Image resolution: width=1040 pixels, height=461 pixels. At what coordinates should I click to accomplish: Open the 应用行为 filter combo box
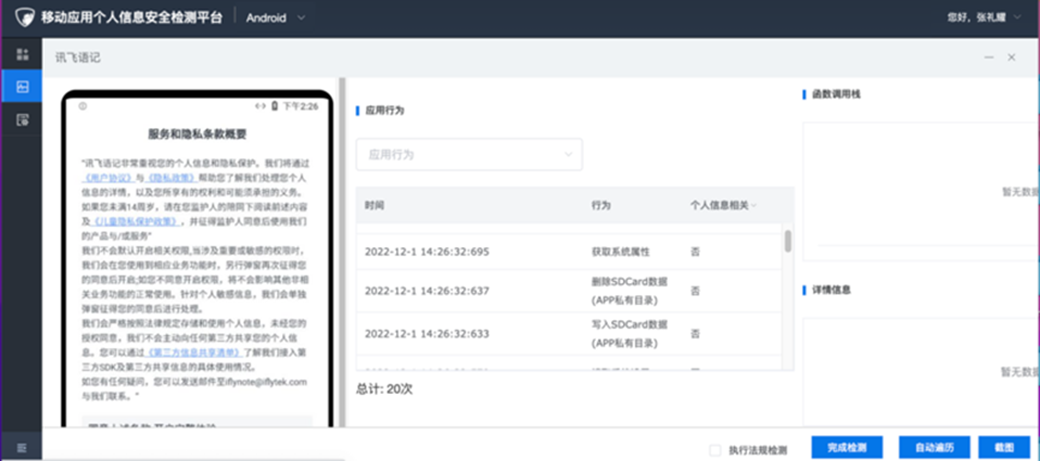[470, 155]
